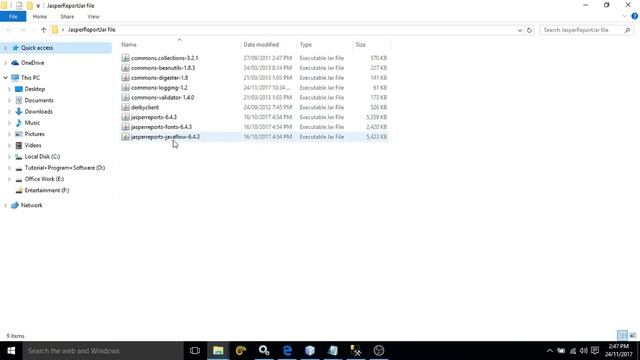Select the commons-validator-1.4.0 file
Screen dimensions: 640x360
click(x=162, y=97)
